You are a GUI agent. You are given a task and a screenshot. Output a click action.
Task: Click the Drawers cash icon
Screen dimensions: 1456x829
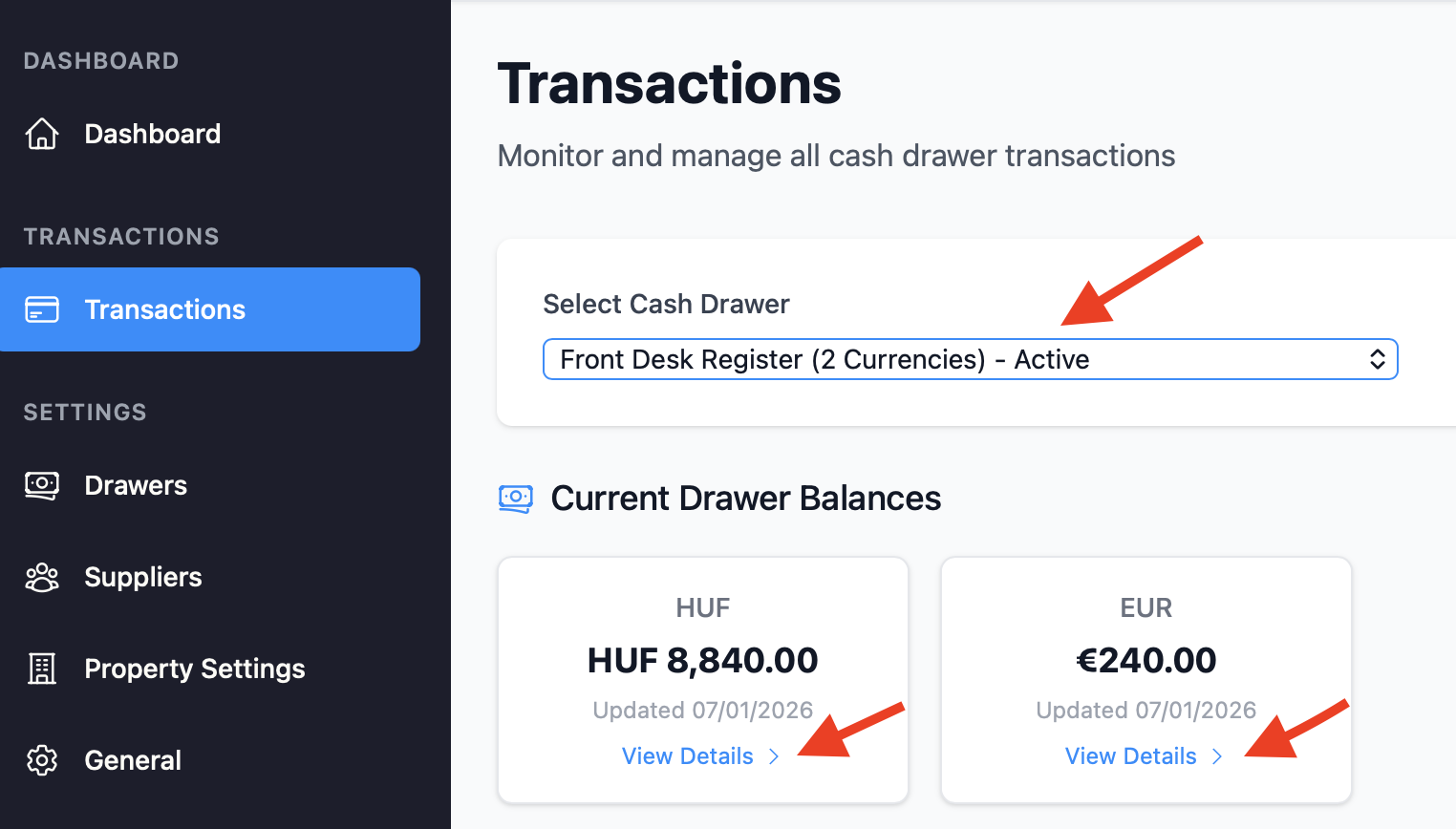[42, 485]
